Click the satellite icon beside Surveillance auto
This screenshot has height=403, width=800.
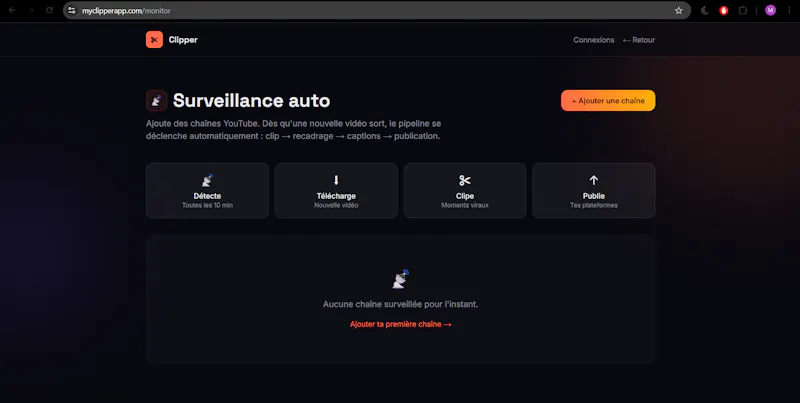click(x=157, y=100)
